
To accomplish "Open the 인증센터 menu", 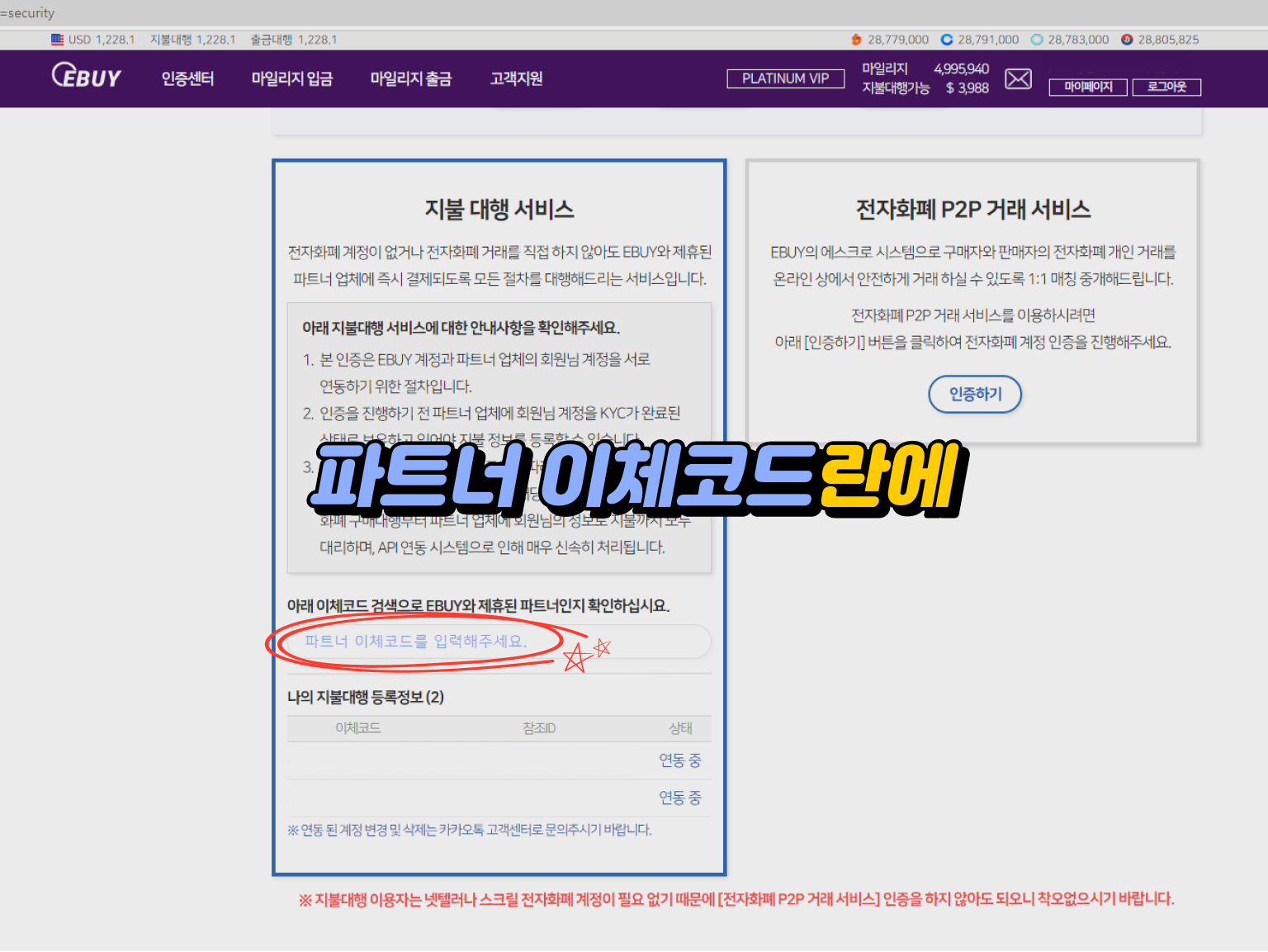I will click(187, 78).
